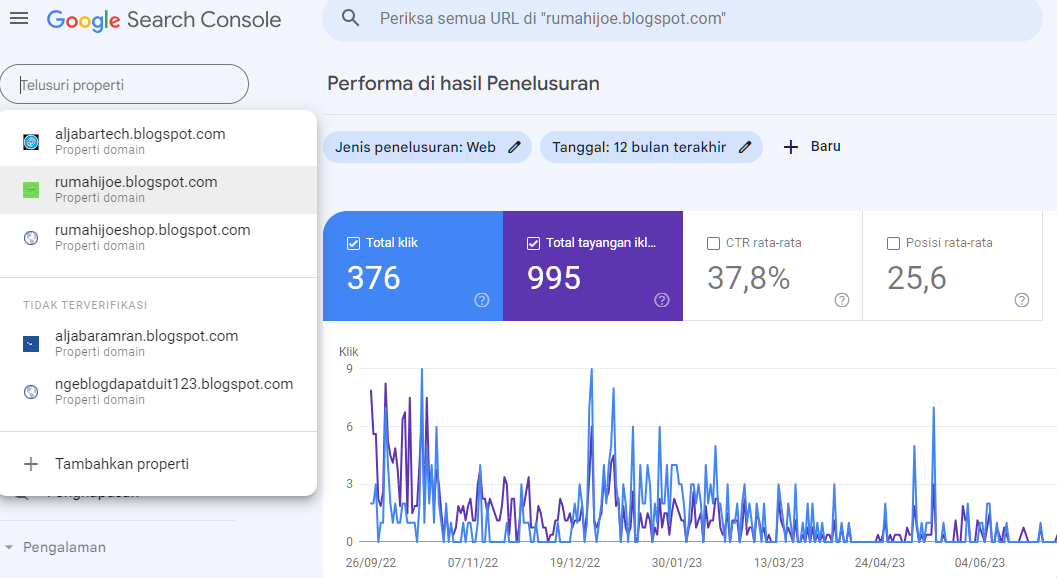
Task: Select rumahijoeshop.blogspot.com property
Action: click(x=158, y=237)
